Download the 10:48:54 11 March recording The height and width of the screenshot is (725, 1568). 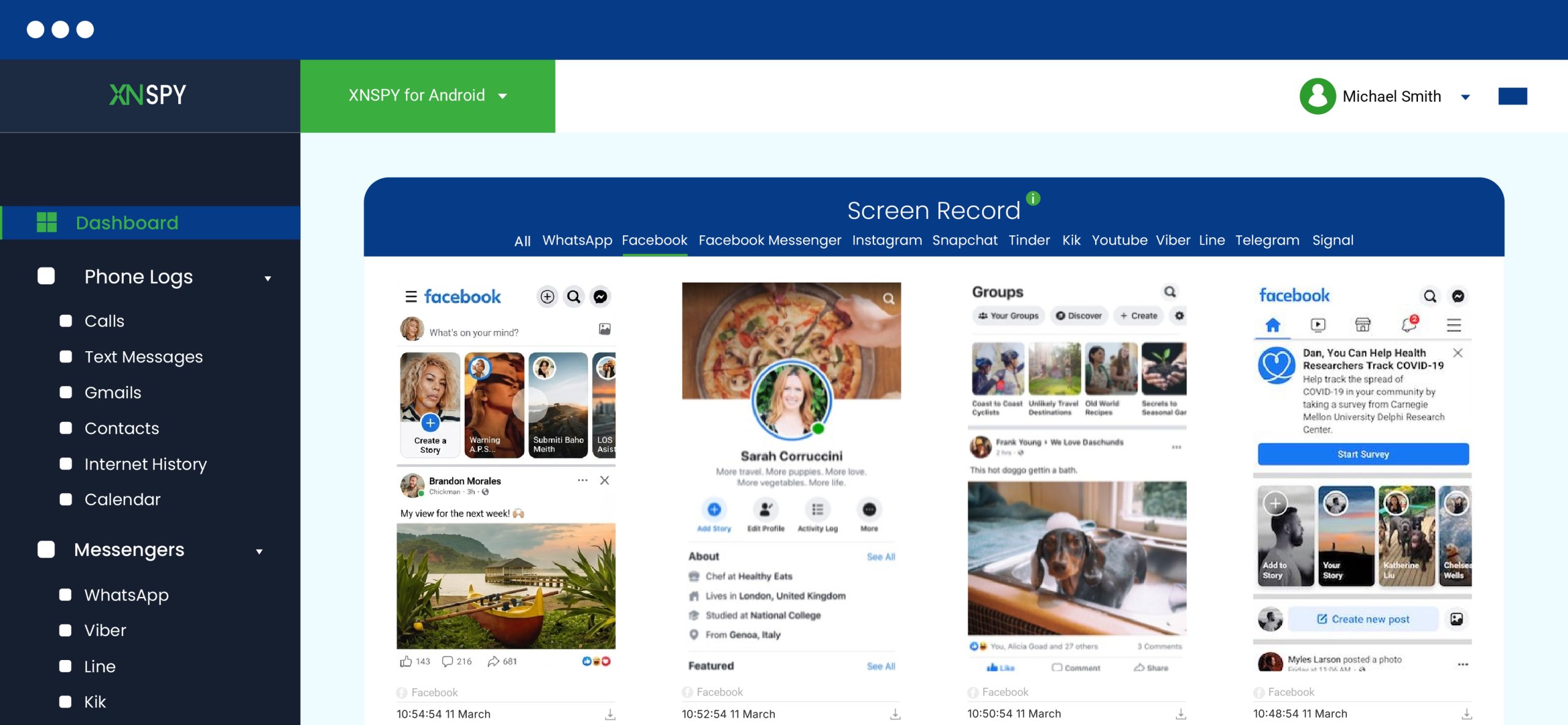(x=1466, y=715)
